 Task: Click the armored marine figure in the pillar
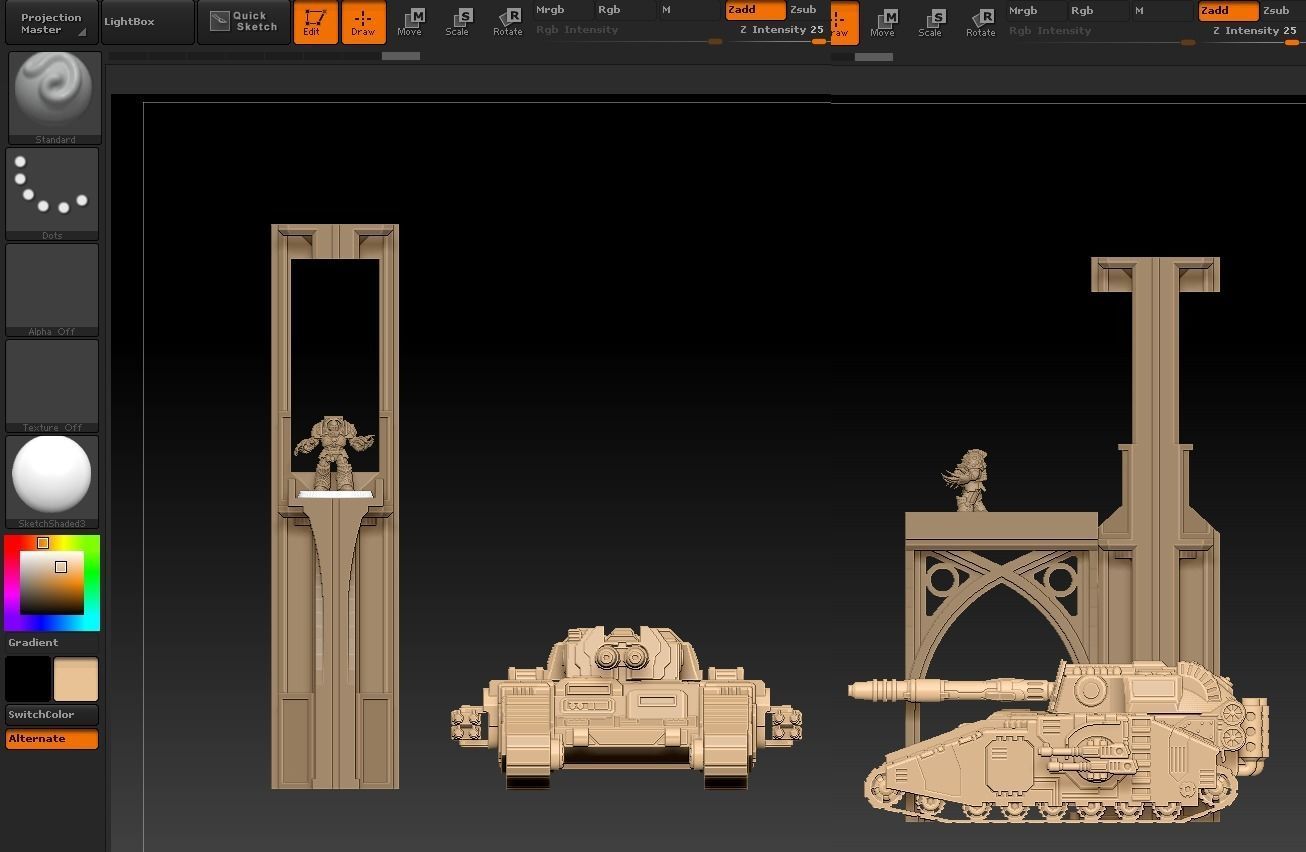[333, 453]
